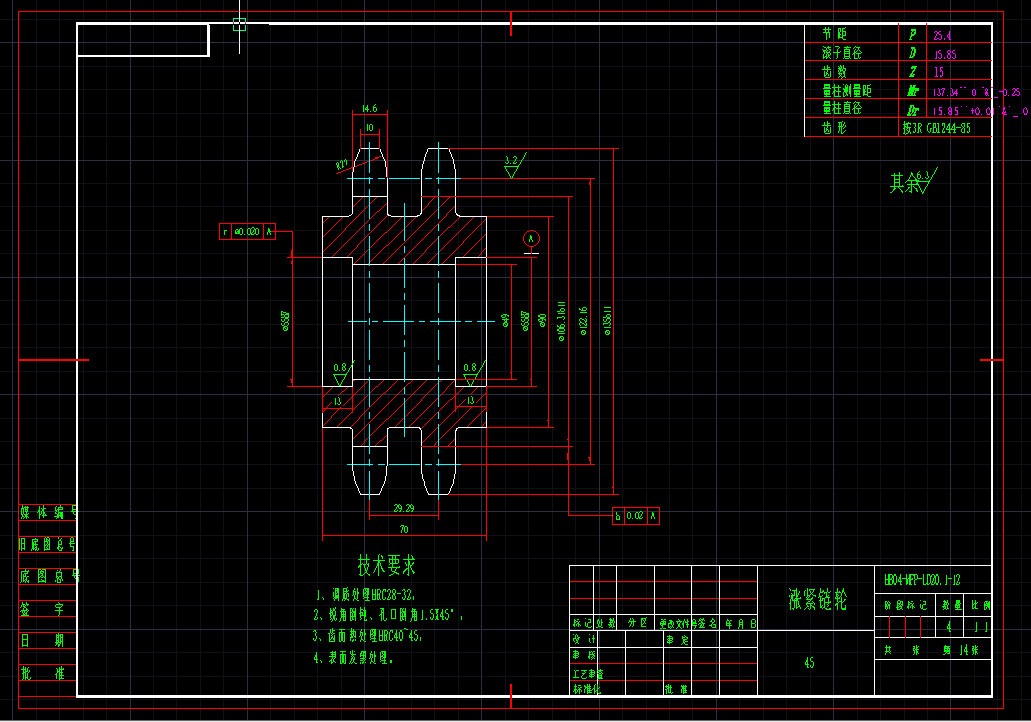Select the 70 overall width dimension
This screenshot has height=722, width=1031.
404,529
